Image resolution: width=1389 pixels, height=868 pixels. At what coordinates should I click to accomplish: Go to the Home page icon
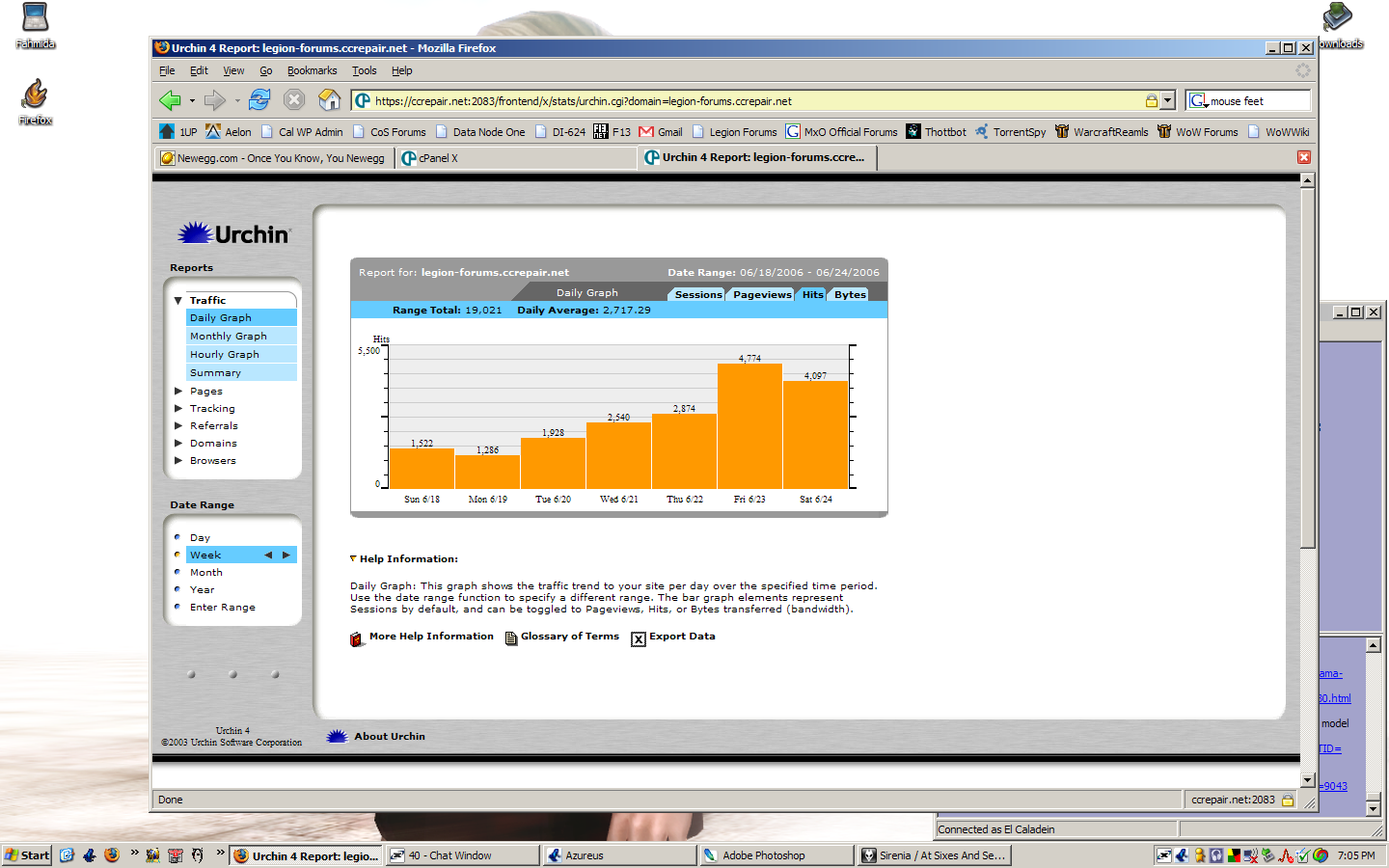point(330,99)
